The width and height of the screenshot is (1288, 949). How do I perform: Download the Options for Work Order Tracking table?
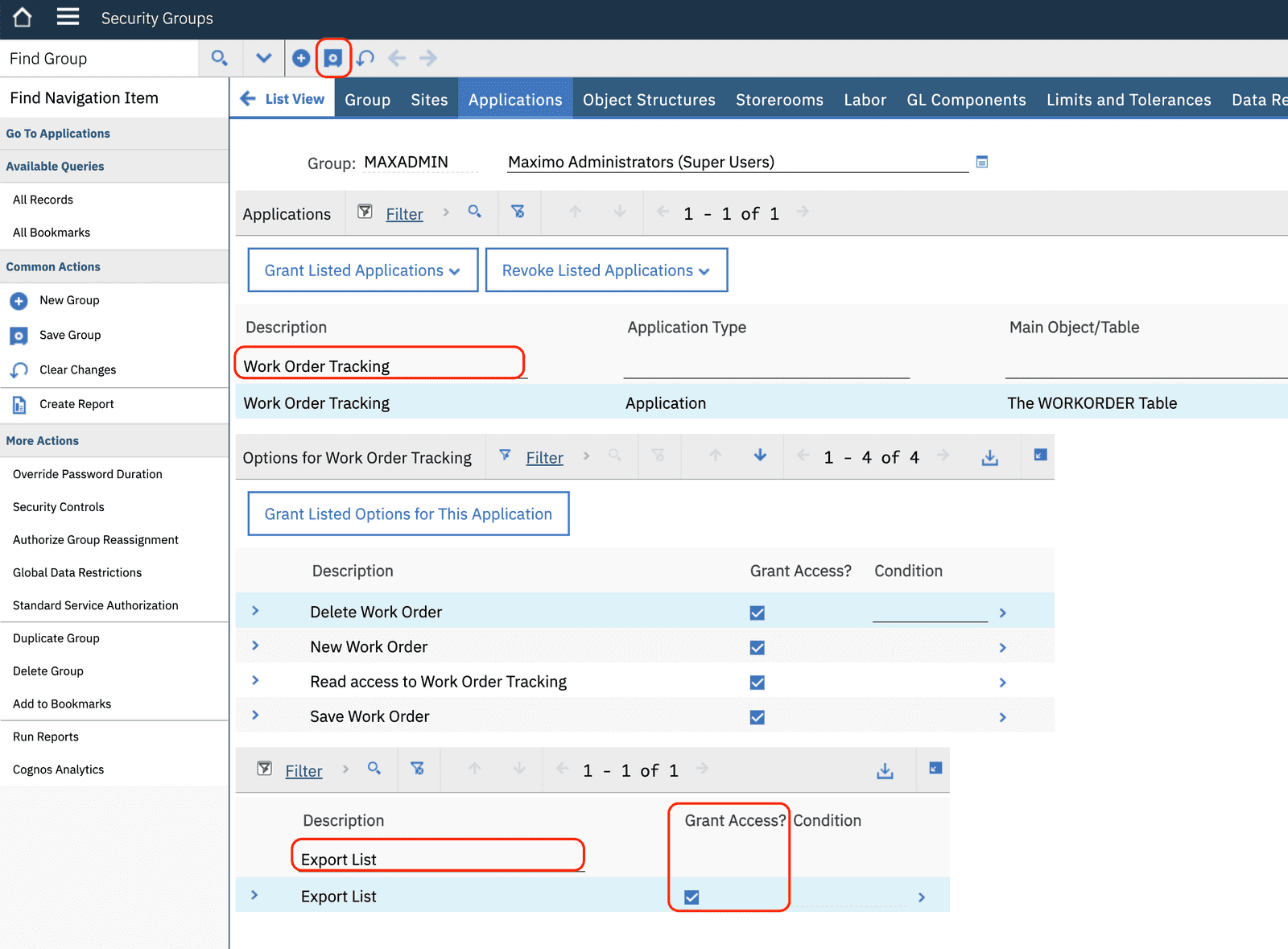point(989,457)
